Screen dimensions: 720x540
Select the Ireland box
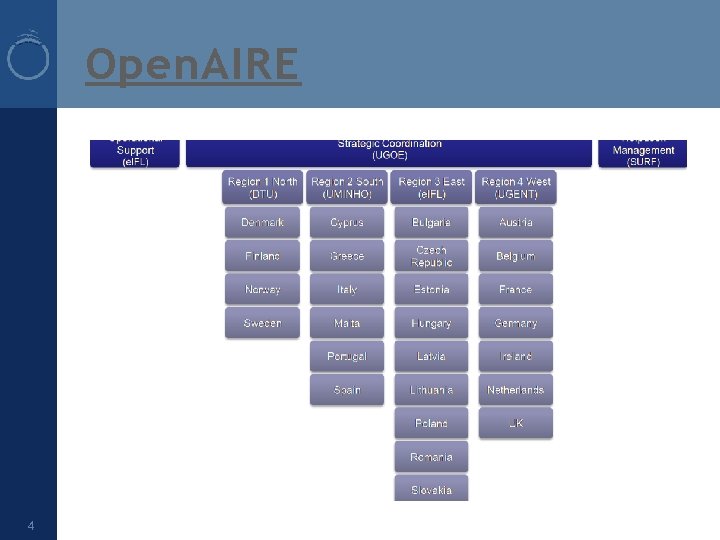[516, 356]
